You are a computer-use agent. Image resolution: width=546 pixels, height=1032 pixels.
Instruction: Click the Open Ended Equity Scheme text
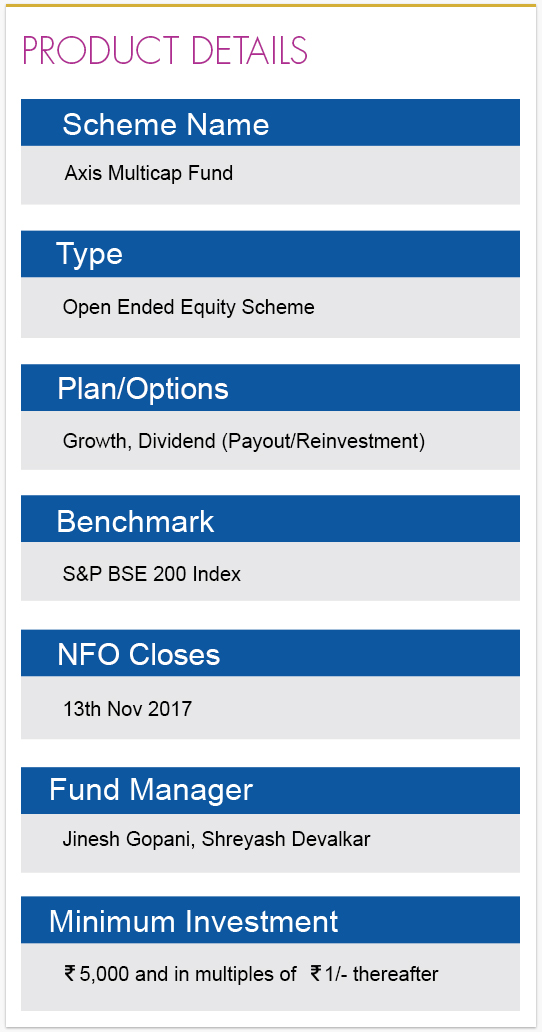(x=189, y=307)
